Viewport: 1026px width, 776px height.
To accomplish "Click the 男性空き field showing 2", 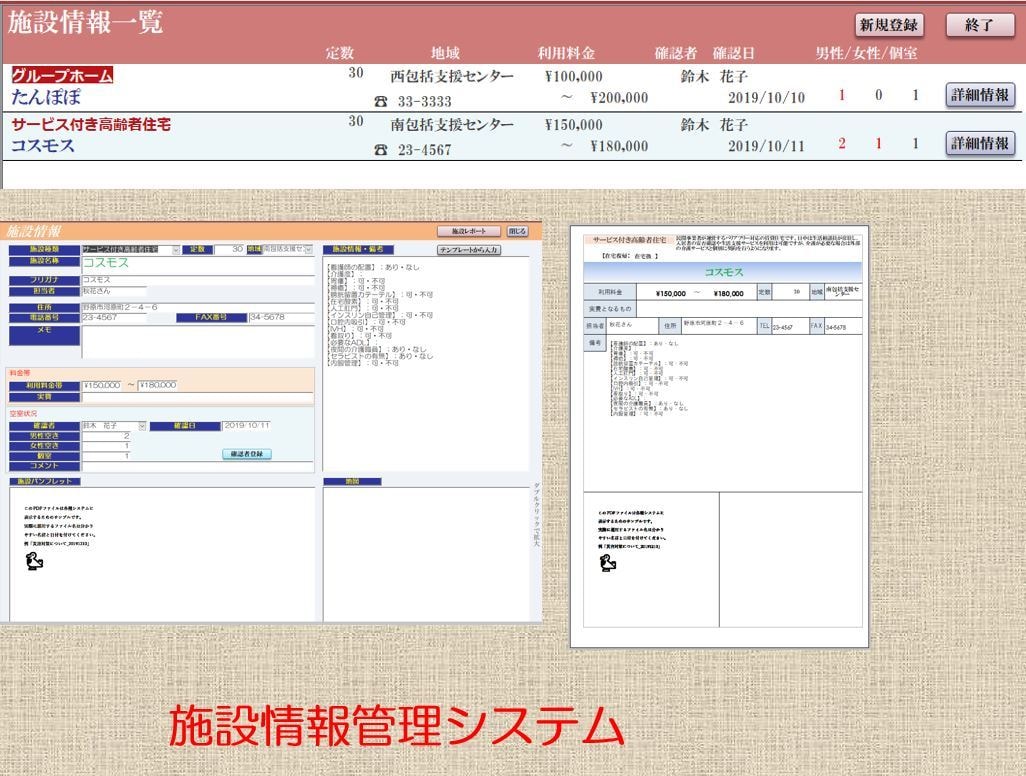I will pos(106,436).
